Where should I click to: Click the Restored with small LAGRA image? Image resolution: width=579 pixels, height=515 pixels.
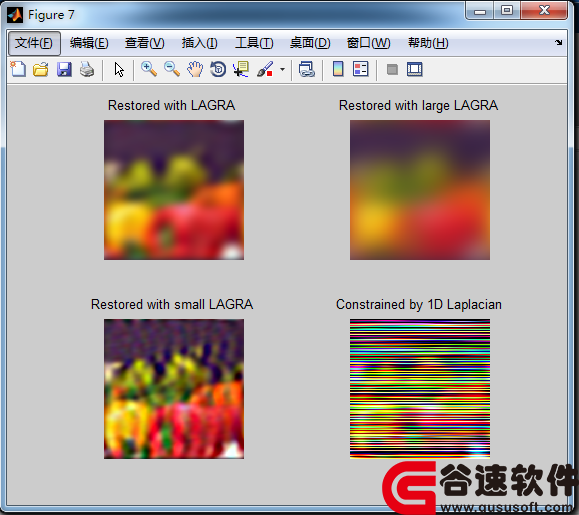point(174,389)
